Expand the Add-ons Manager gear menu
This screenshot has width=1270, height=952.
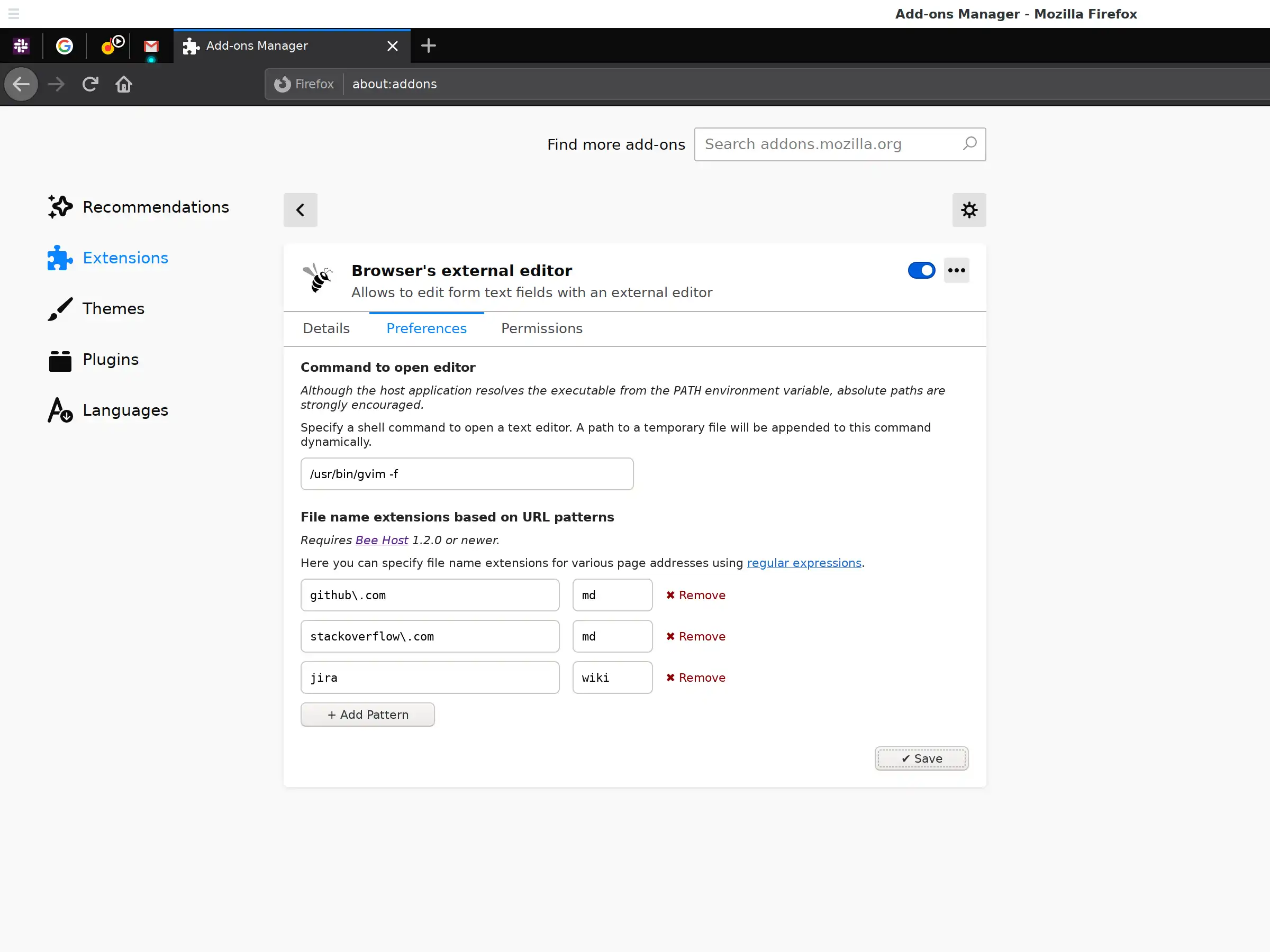pos(968,210)
